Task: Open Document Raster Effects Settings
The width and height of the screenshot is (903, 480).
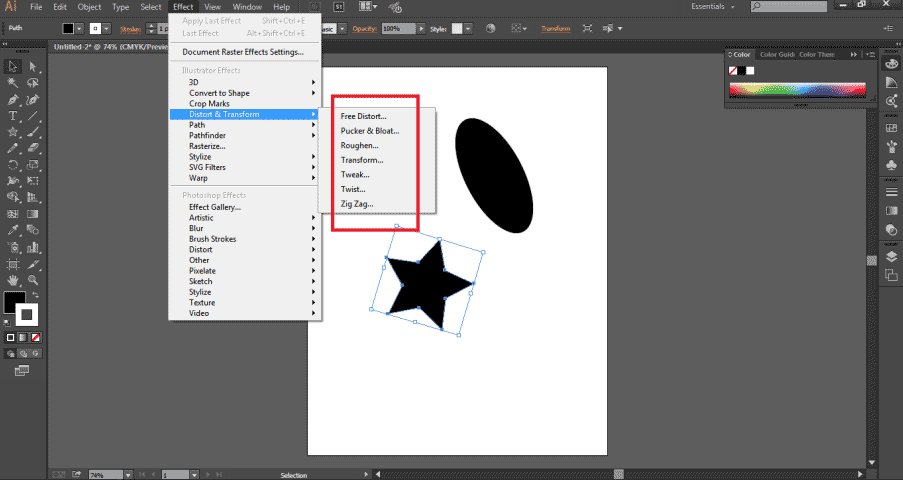Action: (x=242, y=52)
